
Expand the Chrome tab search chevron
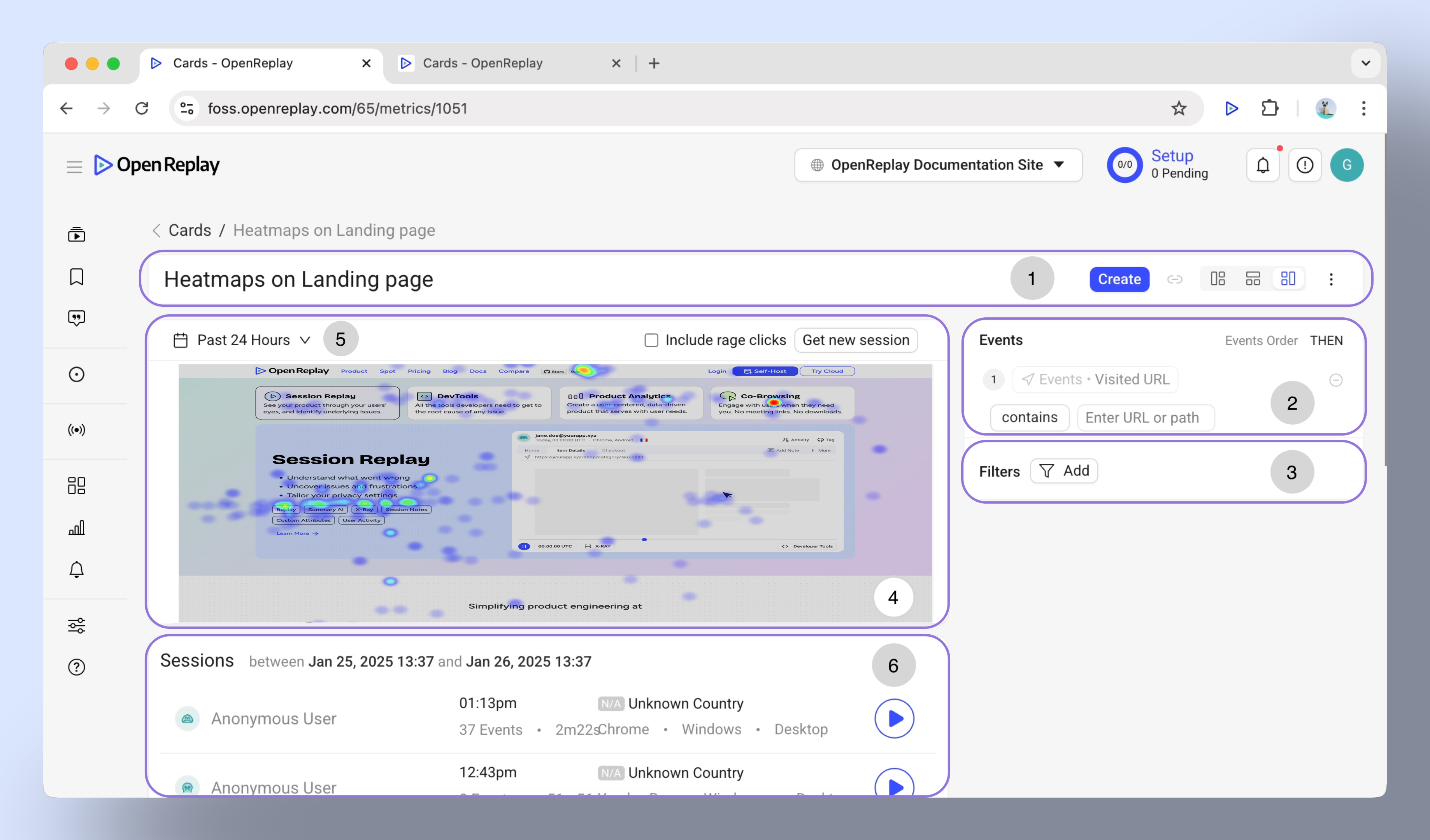(x=1366, y=63)
